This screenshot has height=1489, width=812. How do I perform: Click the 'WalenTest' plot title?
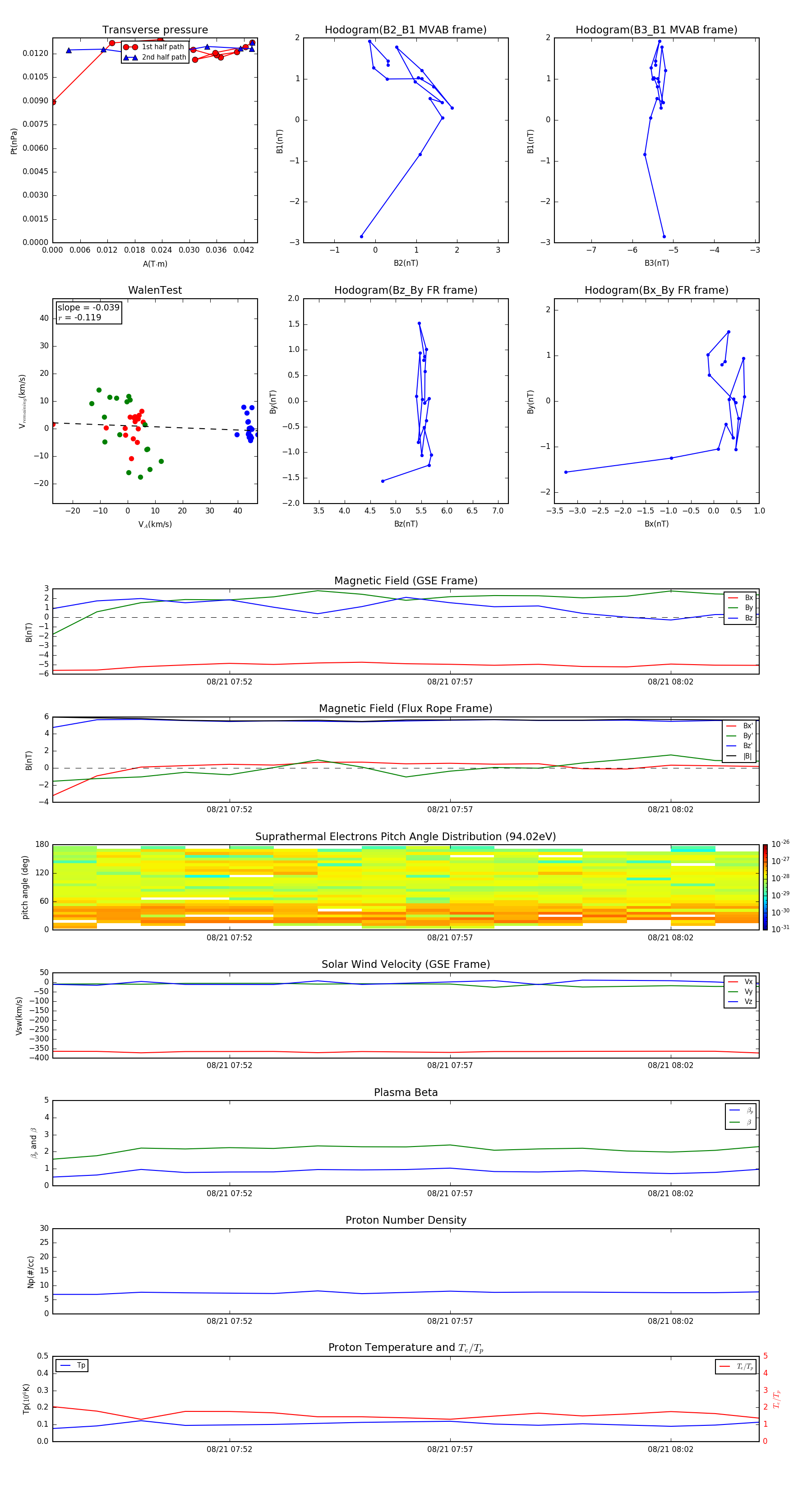coord(155,290)
